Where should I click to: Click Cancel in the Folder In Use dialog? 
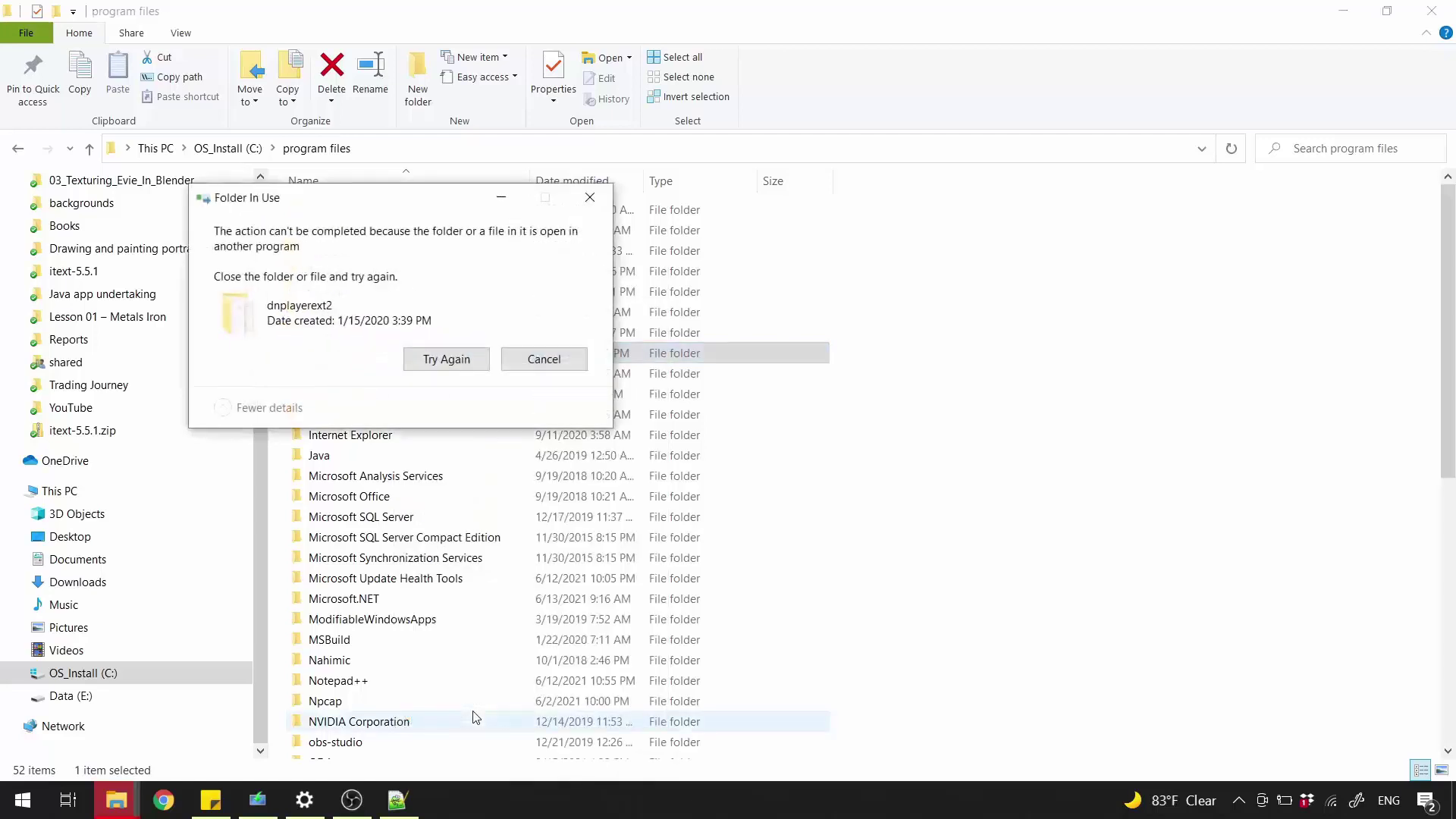pyautogui.click(x=544, y=359)
